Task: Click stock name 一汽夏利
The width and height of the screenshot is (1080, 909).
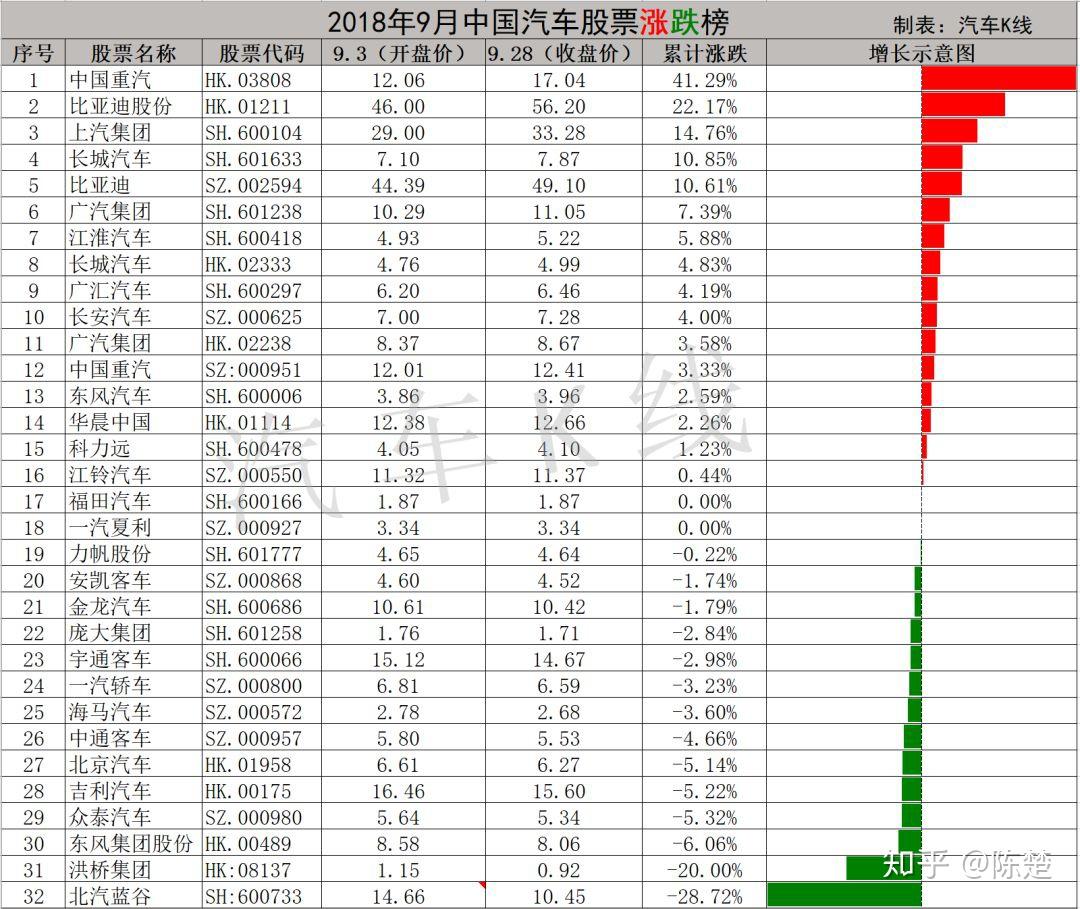Action: (x=110, y=527)
